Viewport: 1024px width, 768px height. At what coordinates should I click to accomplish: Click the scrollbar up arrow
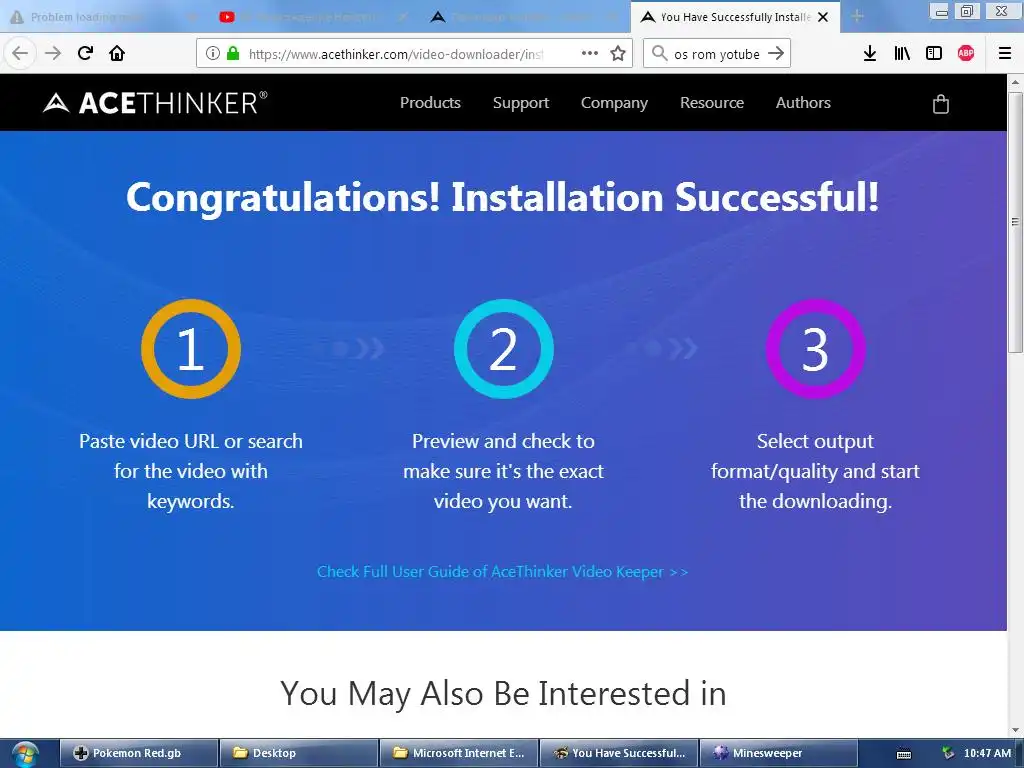point(1016,83)
